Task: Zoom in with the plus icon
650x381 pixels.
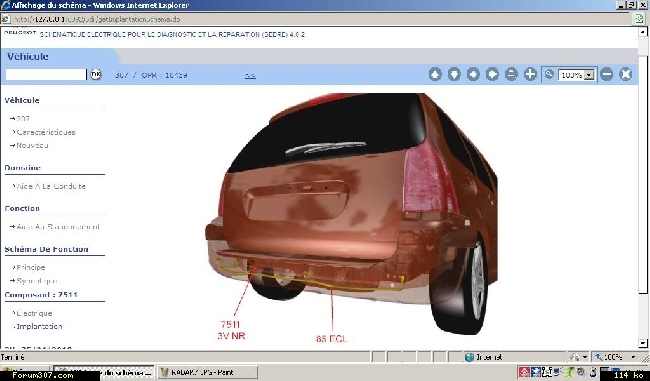Action: (x=530, y=75)
